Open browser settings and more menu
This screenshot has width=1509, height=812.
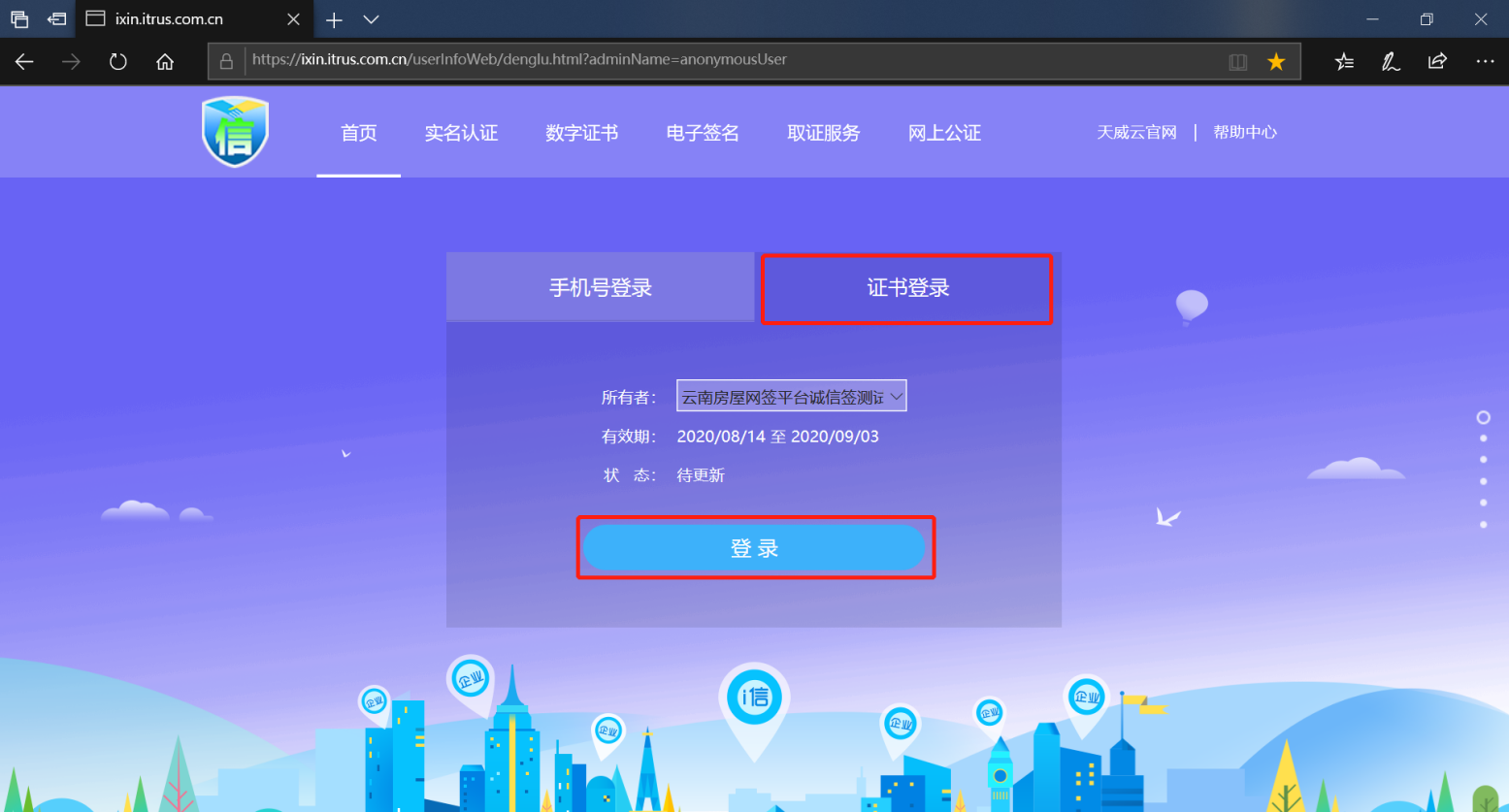(x=1485, y=62)
